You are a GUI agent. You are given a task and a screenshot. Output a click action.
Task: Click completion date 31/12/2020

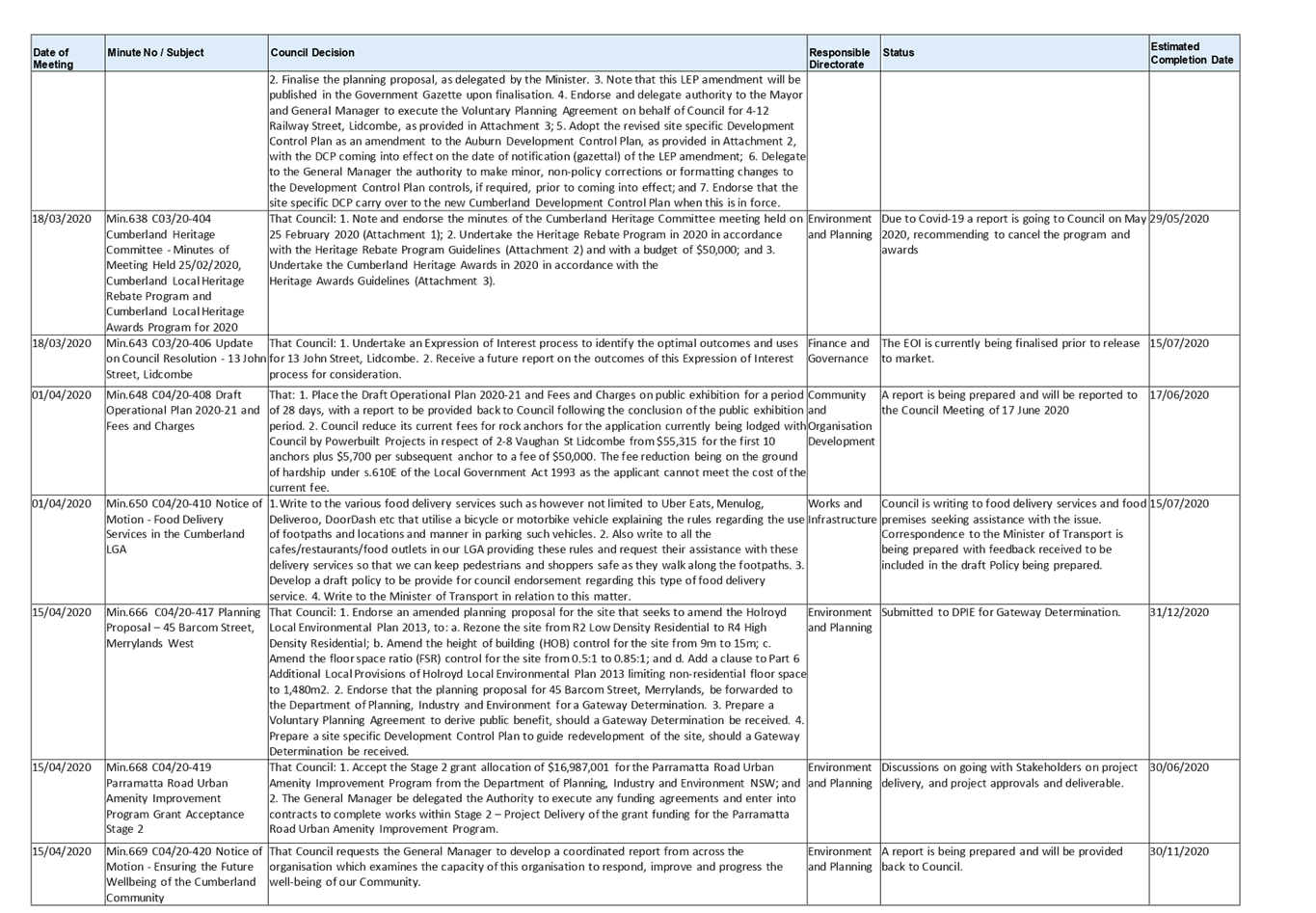tap(1179, 613)
